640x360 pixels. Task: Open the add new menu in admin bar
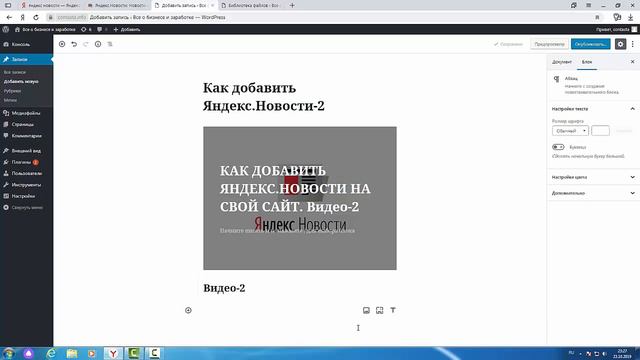pos(127,29)
